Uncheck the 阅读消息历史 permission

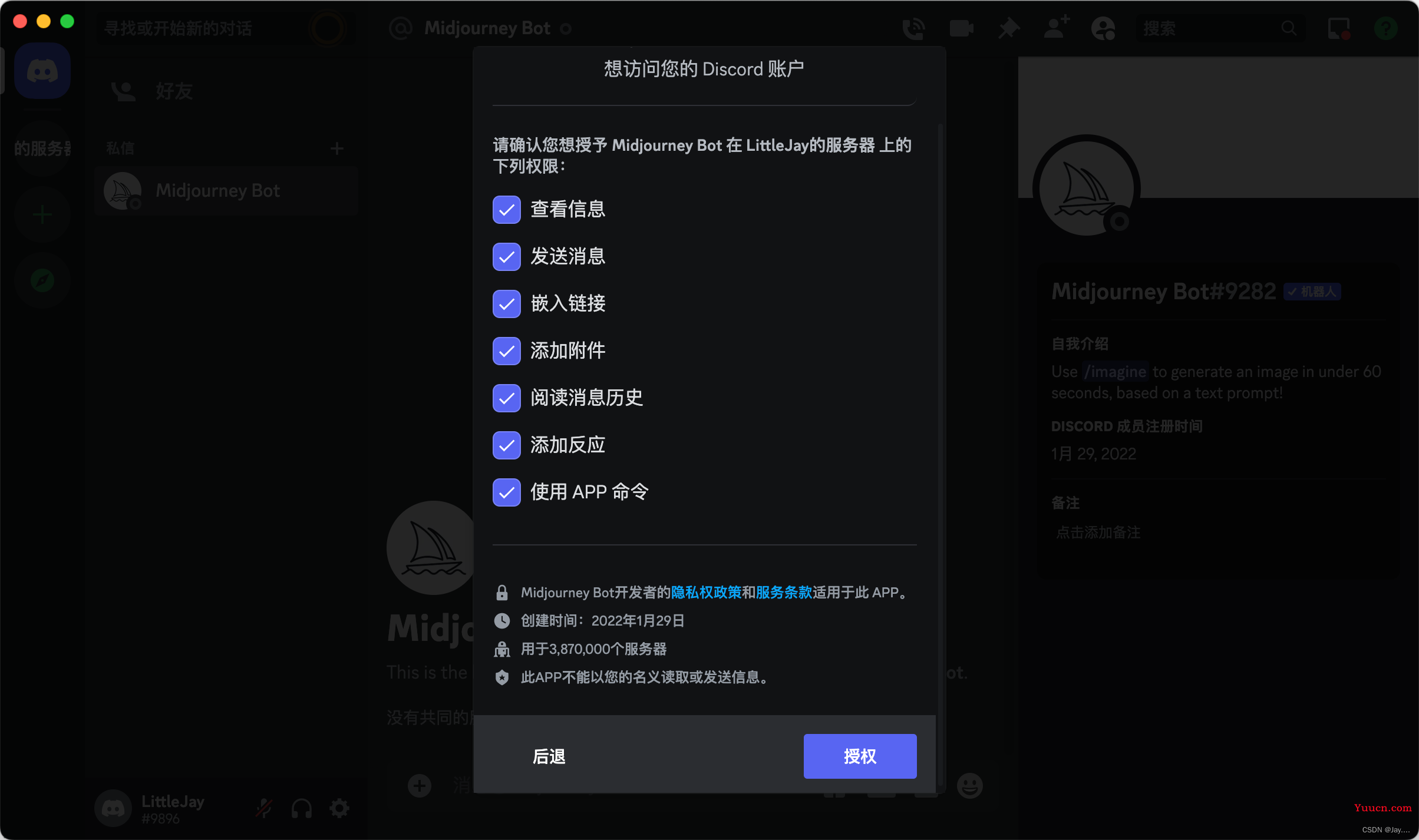[507, 398]
